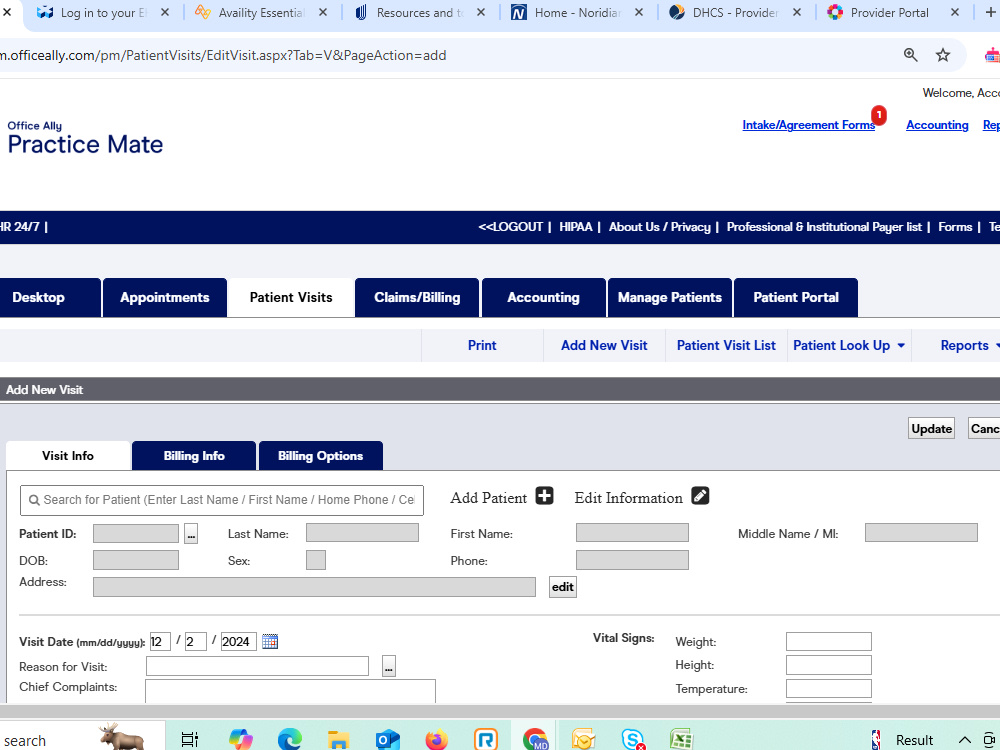
Task: Open Excel from the taskbar
Action: 681,740
